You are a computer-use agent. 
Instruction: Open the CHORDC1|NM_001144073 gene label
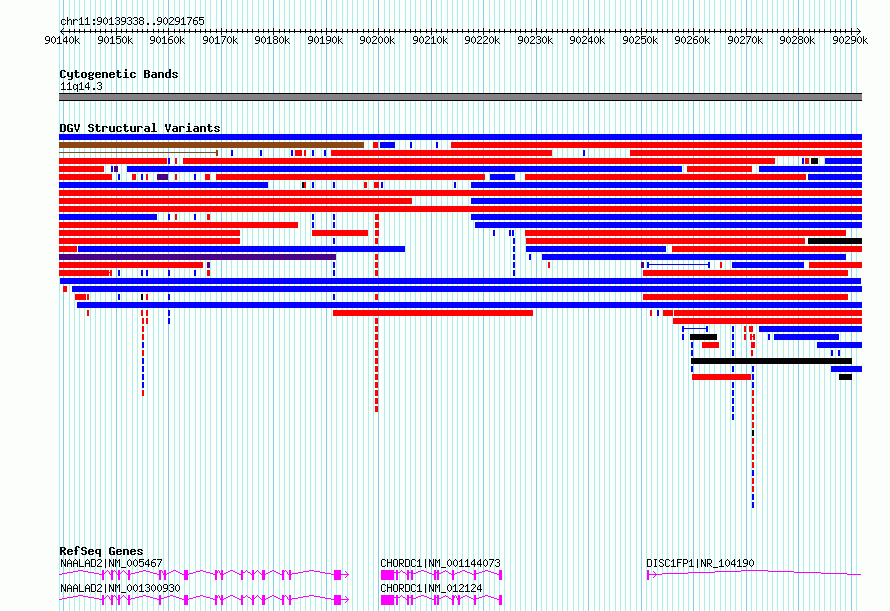point(440,563)
